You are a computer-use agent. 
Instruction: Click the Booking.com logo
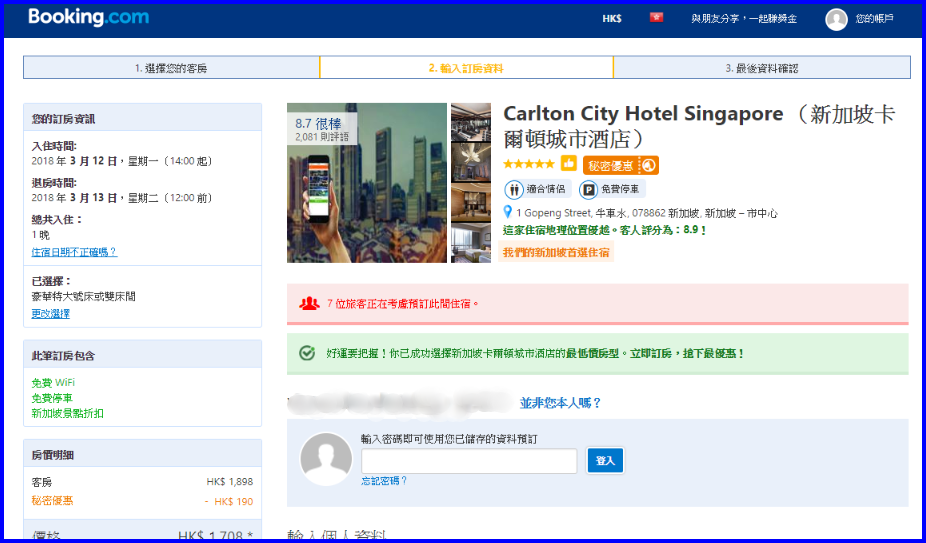coord(89,17)
